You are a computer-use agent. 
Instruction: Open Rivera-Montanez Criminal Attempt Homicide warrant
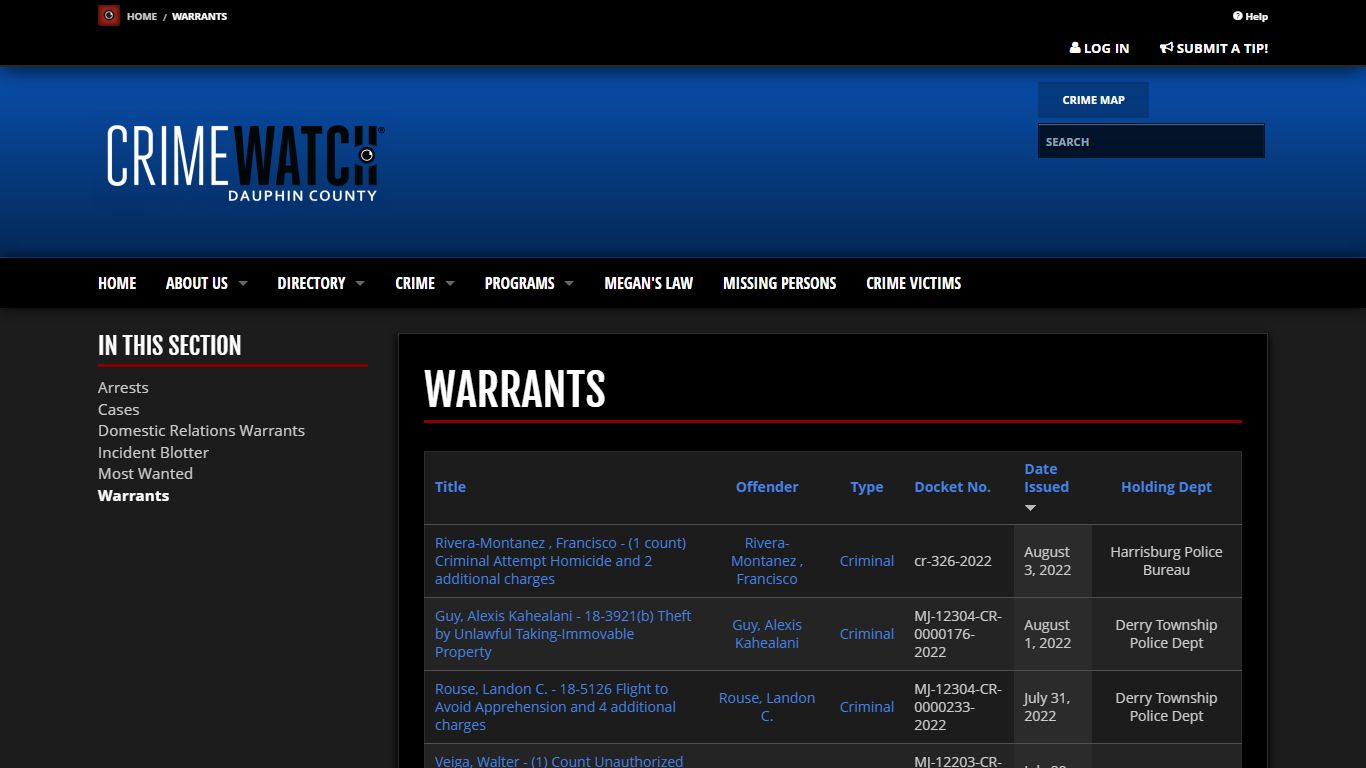[560, 561]
